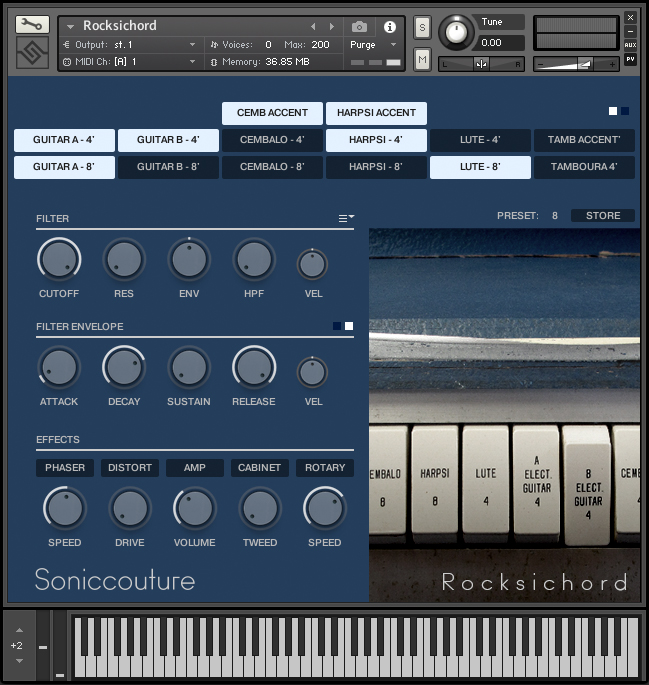
Task: Click the Rotary SPEED knob
Action: 325,509
